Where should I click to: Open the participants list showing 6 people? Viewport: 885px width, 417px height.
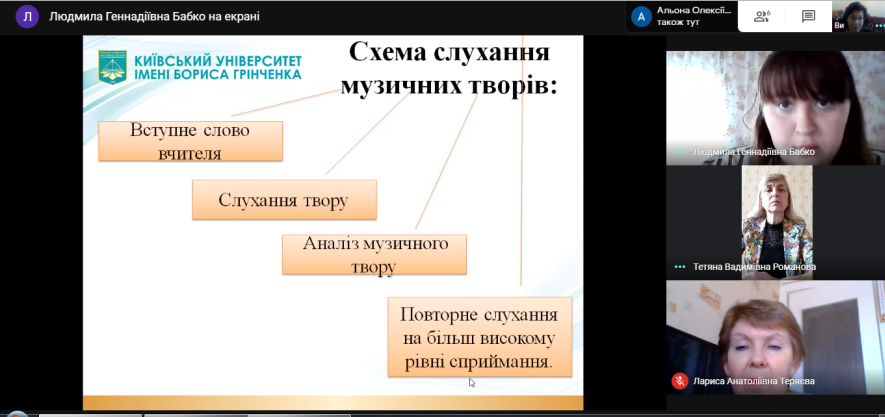point(762,16)
